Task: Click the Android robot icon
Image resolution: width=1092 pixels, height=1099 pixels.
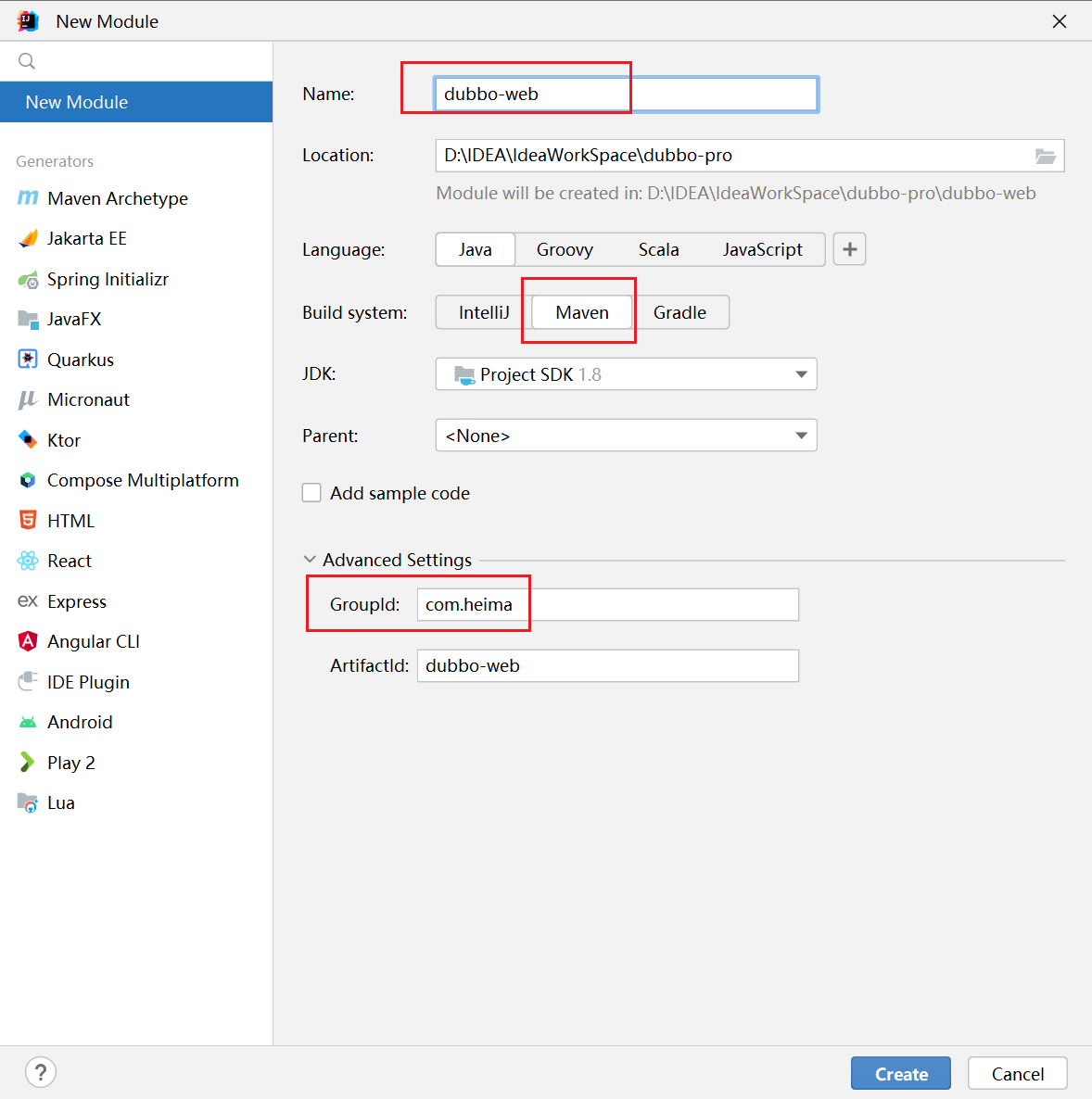Action: 28,723
